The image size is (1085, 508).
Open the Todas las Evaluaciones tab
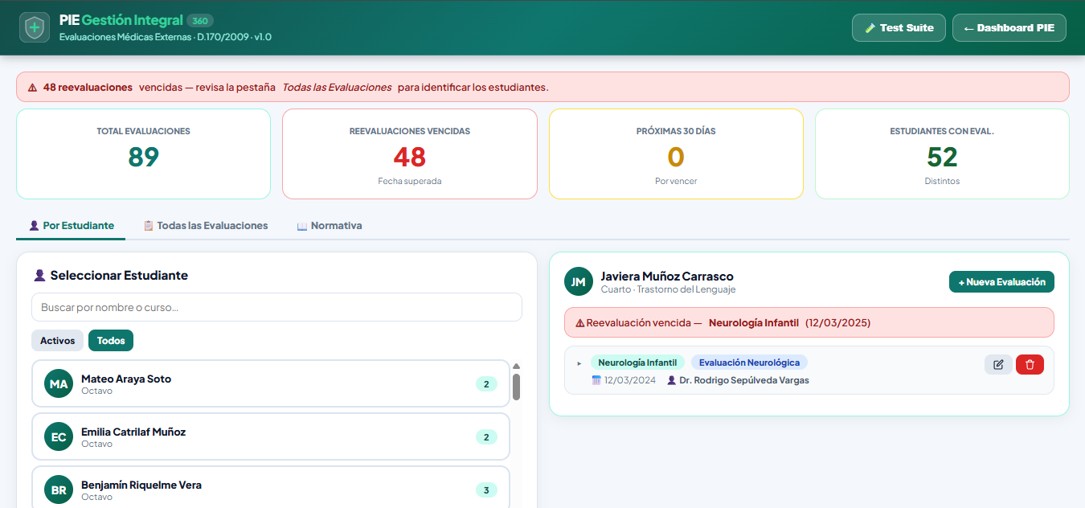point(206,226)
